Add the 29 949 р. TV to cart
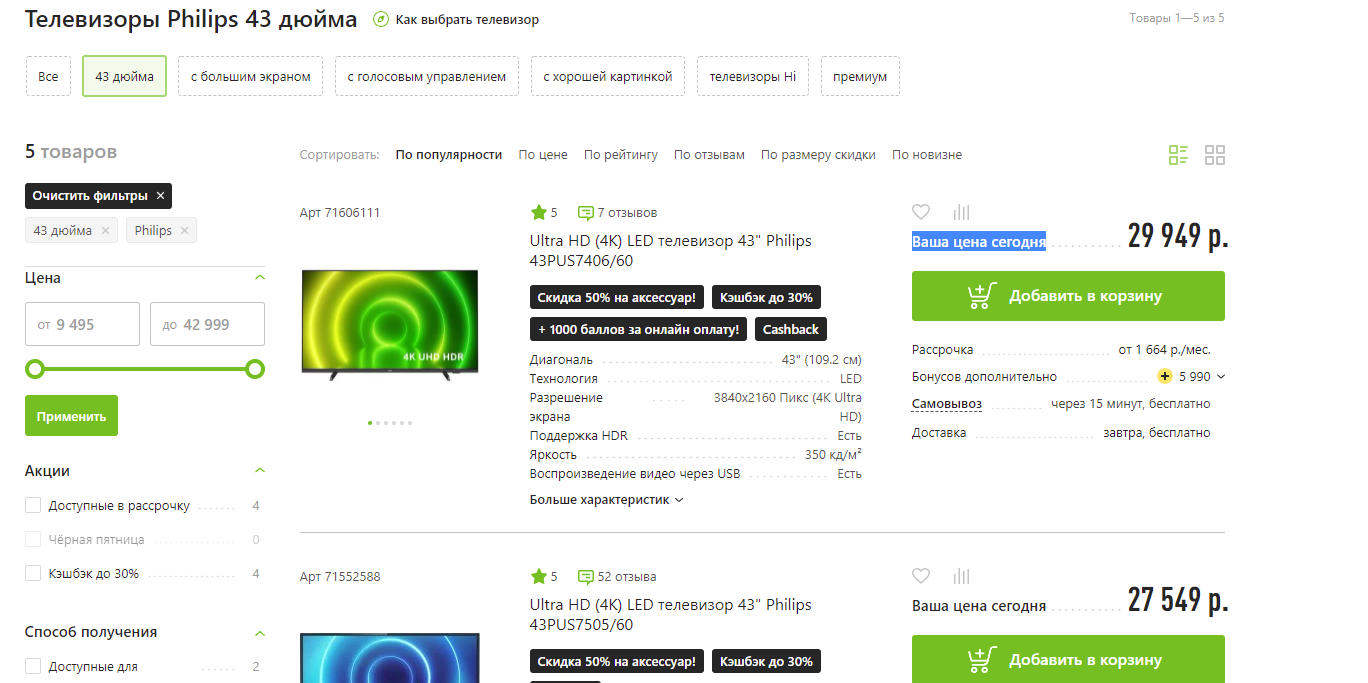Screen dimensions: 1368x683 pos(1068,296)
